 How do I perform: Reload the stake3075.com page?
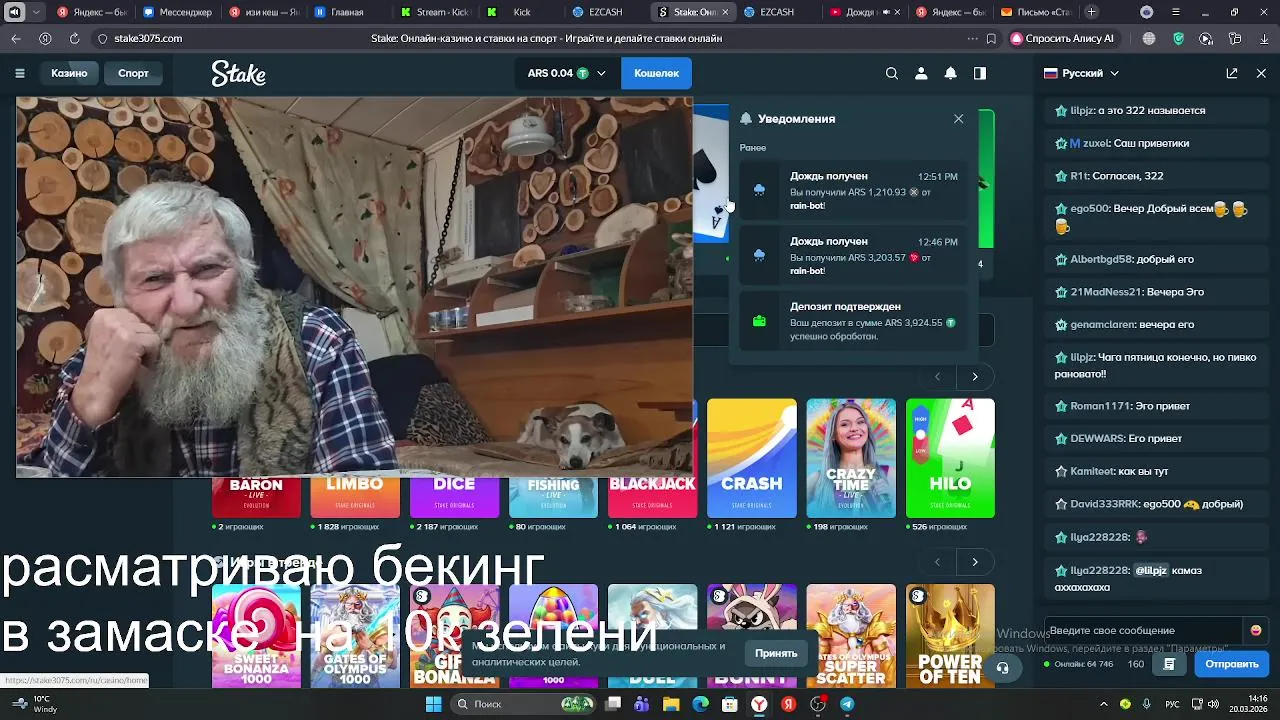click(x=74, y=38)
